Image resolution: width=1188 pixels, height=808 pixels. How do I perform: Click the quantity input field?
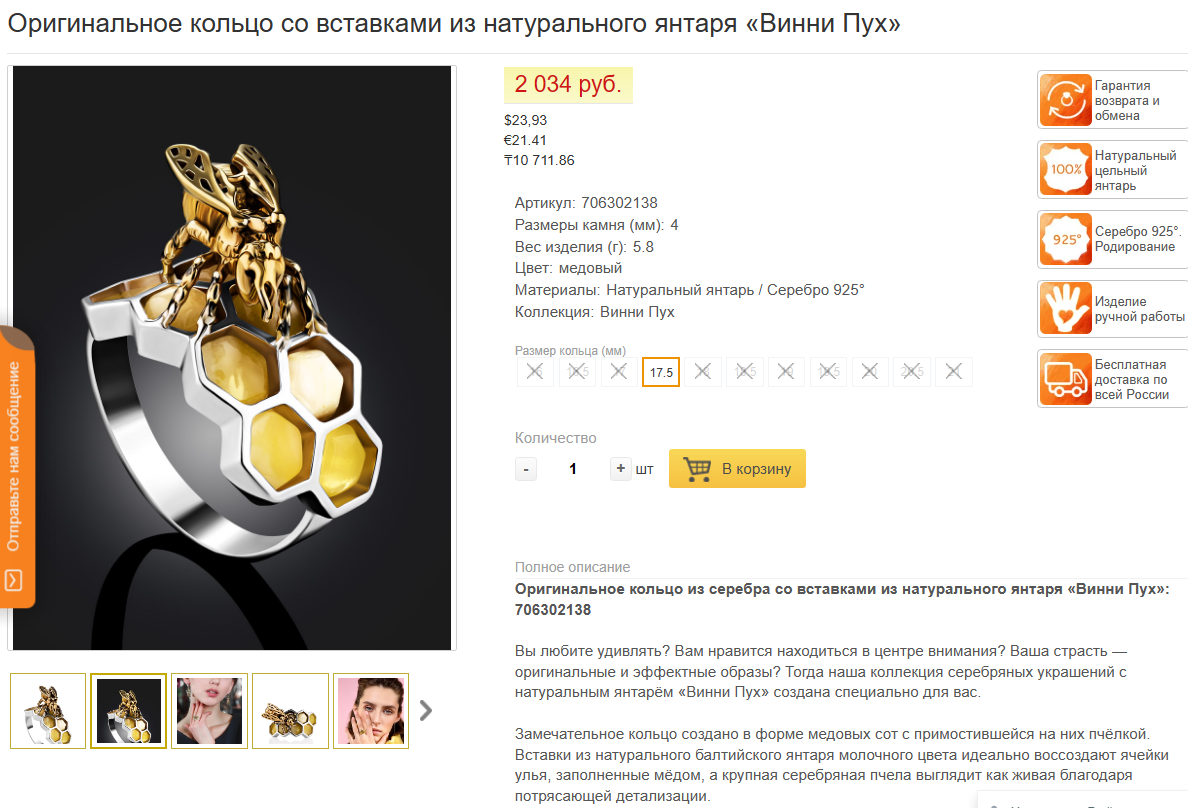coord(574,469)
